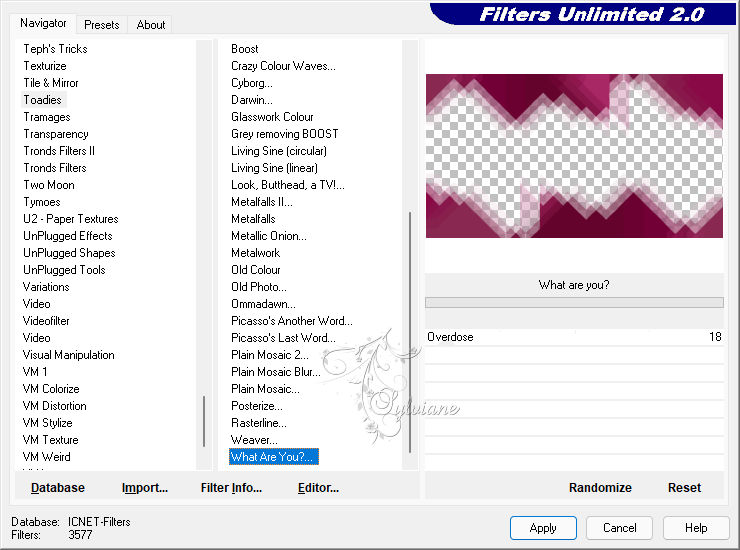
Task: Click the Cancel button
Action: pyautogui.click(x=619, y=528)
